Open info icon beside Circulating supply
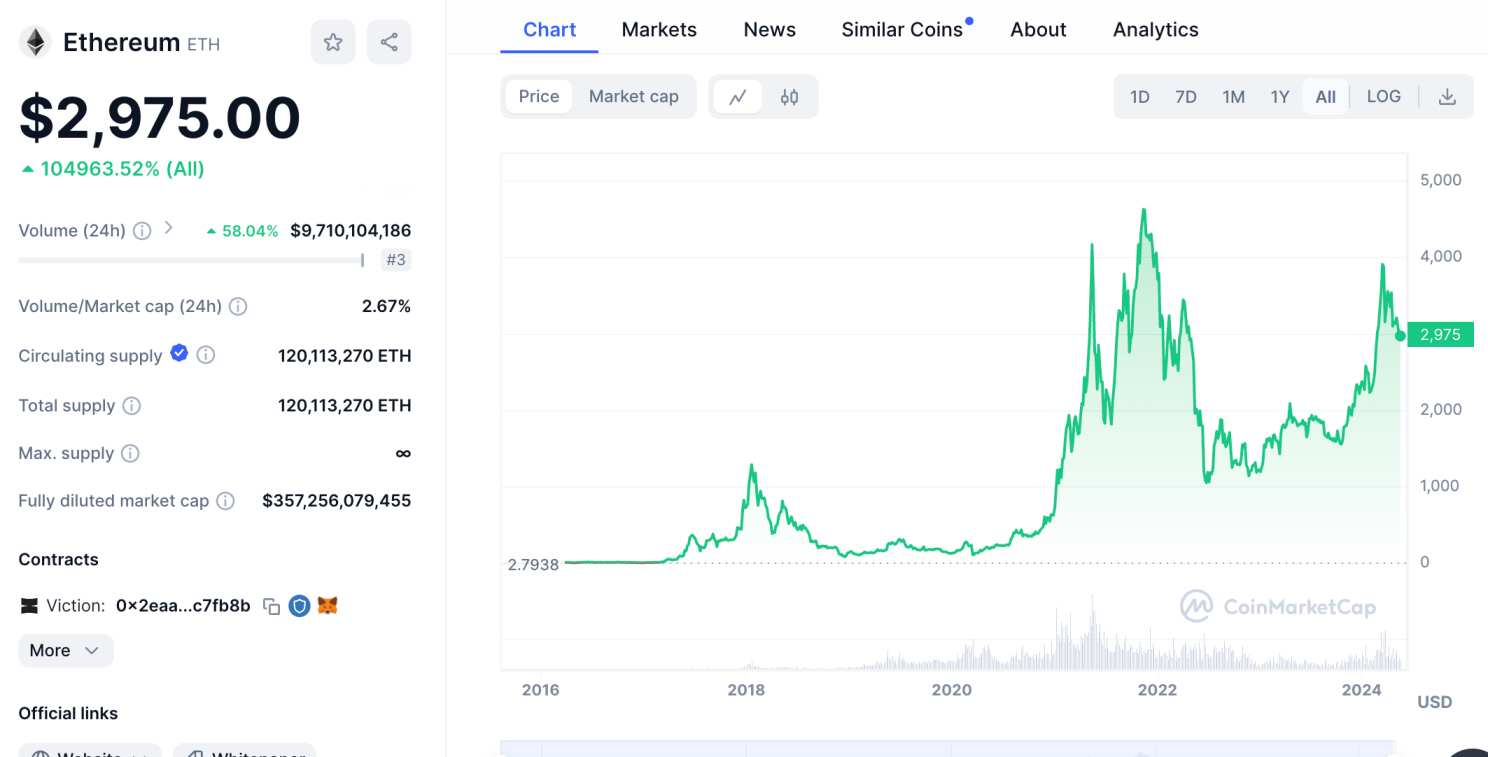The image size is (1488, 757). (x=205, y=355)
